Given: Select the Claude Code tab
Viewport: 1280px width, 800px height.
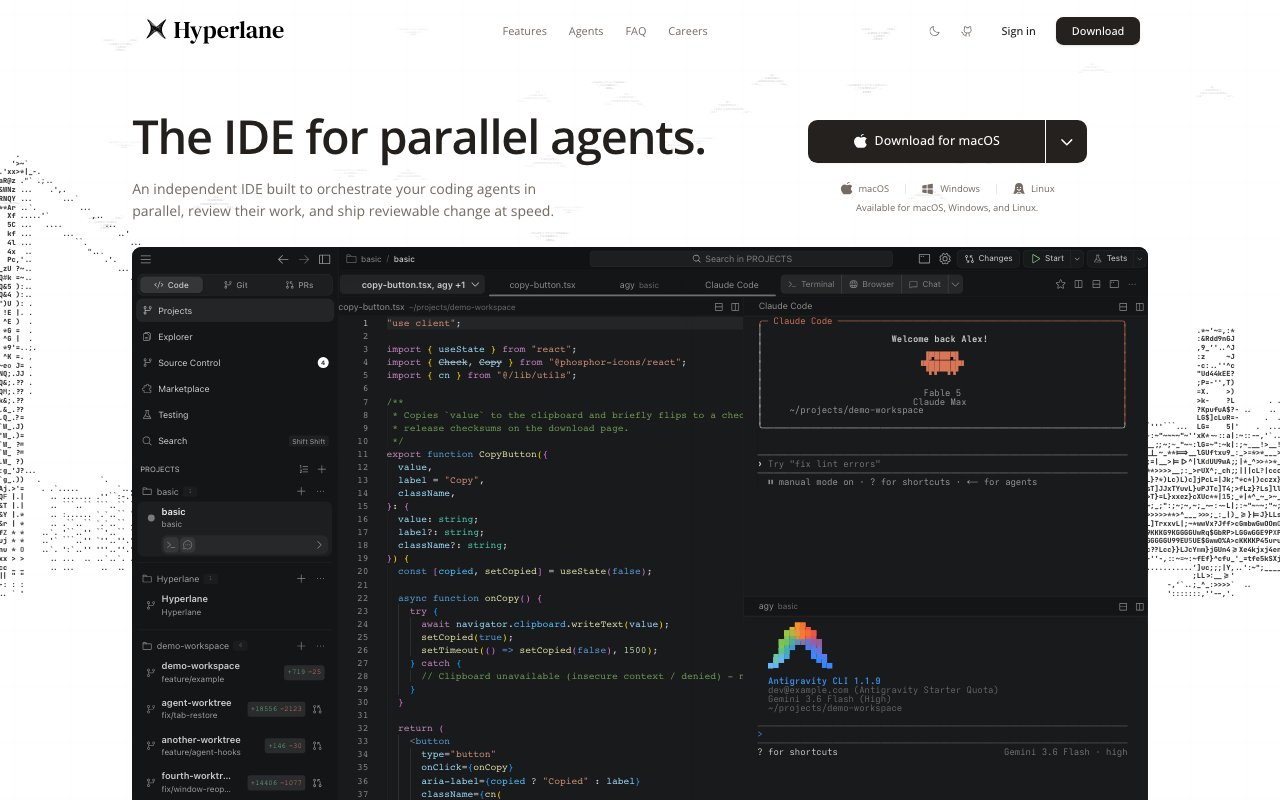Looking at the screenshot, I should point(731,285).
